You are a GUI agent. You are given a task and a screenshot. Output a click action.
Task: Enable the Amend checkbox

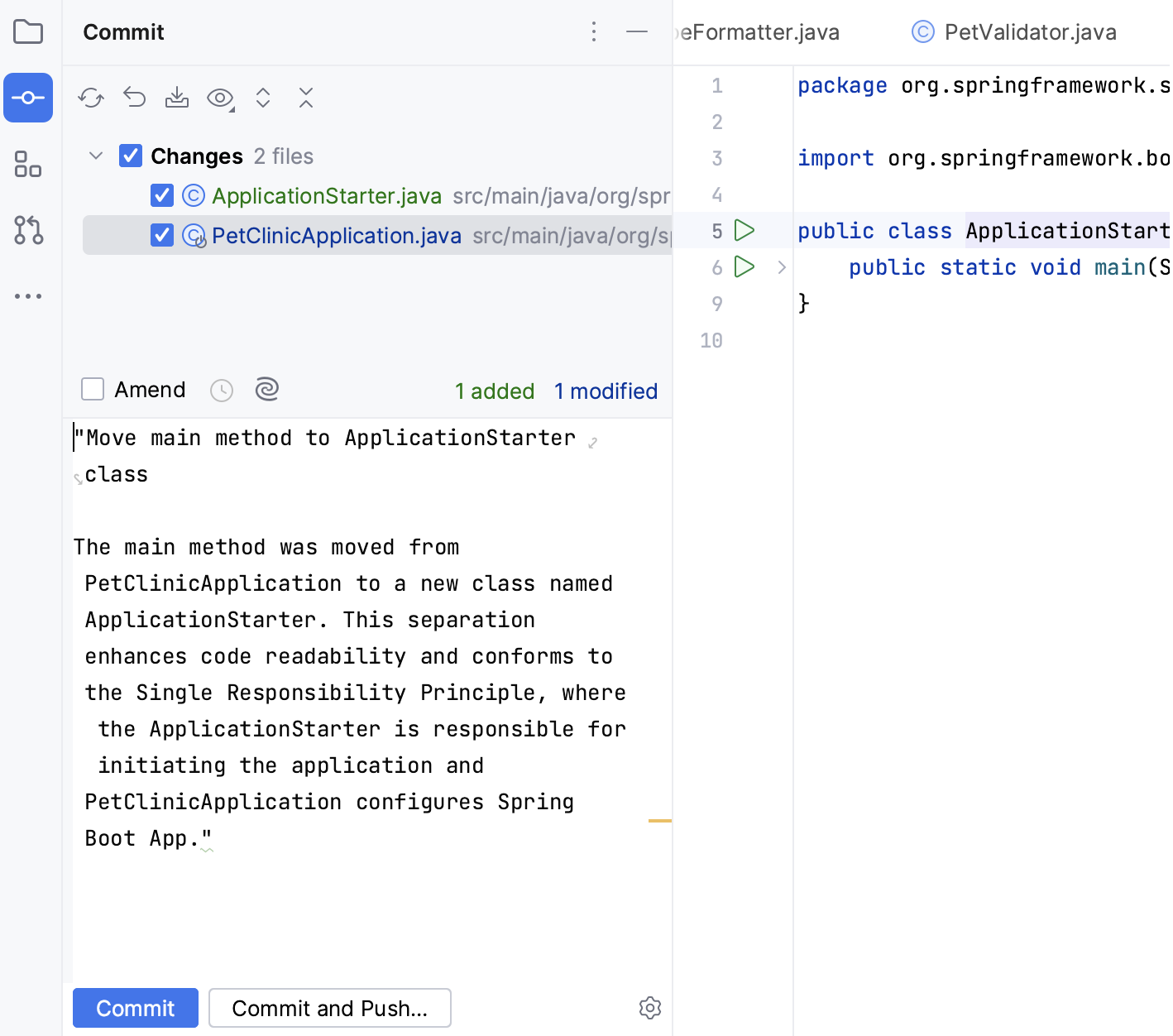92,389
